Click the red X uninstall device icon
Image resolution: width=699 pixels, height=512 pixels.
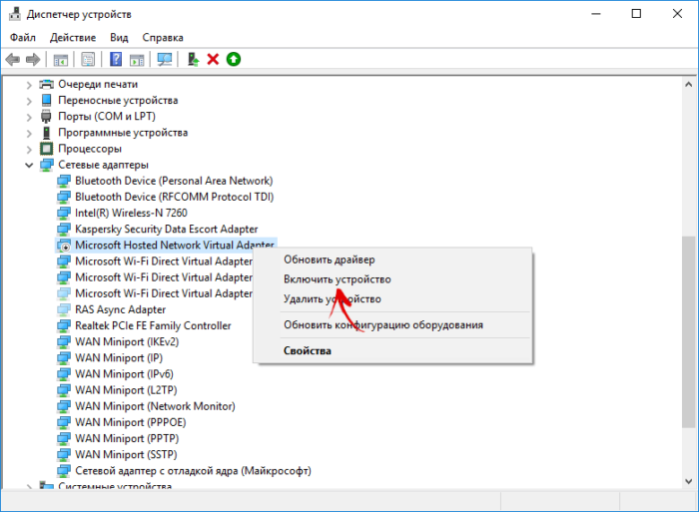213,59
